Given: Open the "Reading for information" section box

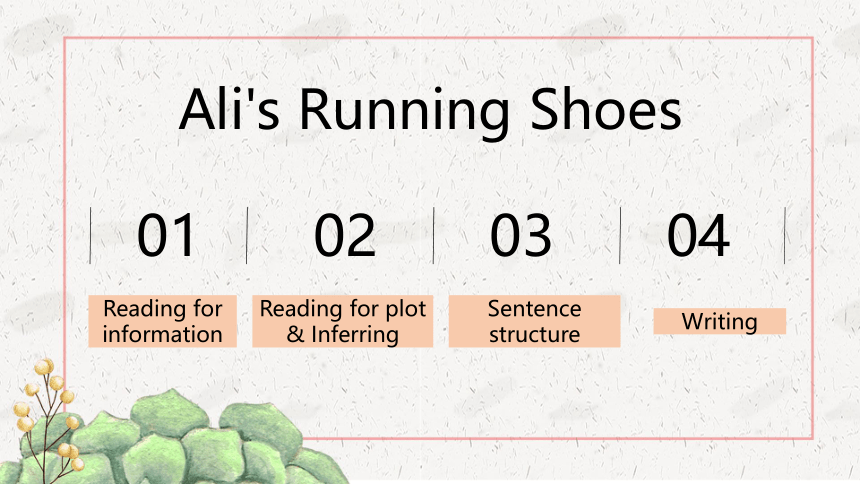Looking at the screenshot, I should 162,321.
